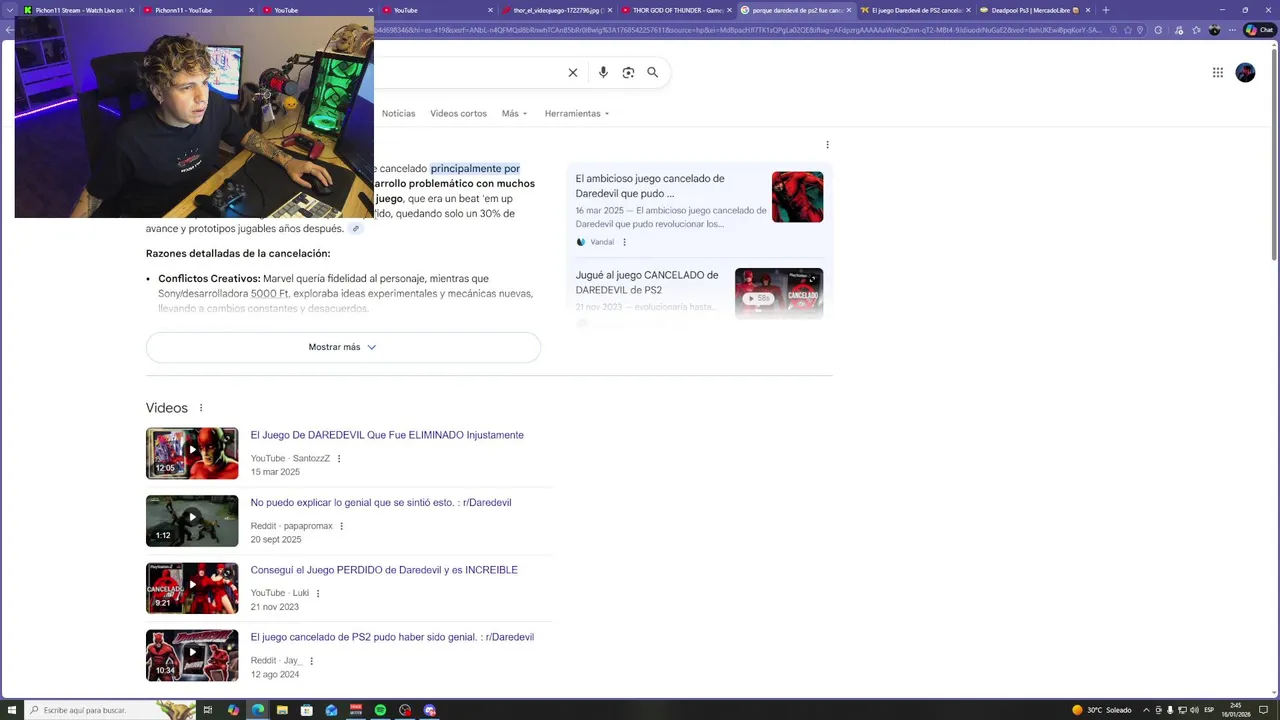Open three-dot menu next to Jay_
The height and width of the screenshot is (720, 1280).
click(x=312, y=661)
